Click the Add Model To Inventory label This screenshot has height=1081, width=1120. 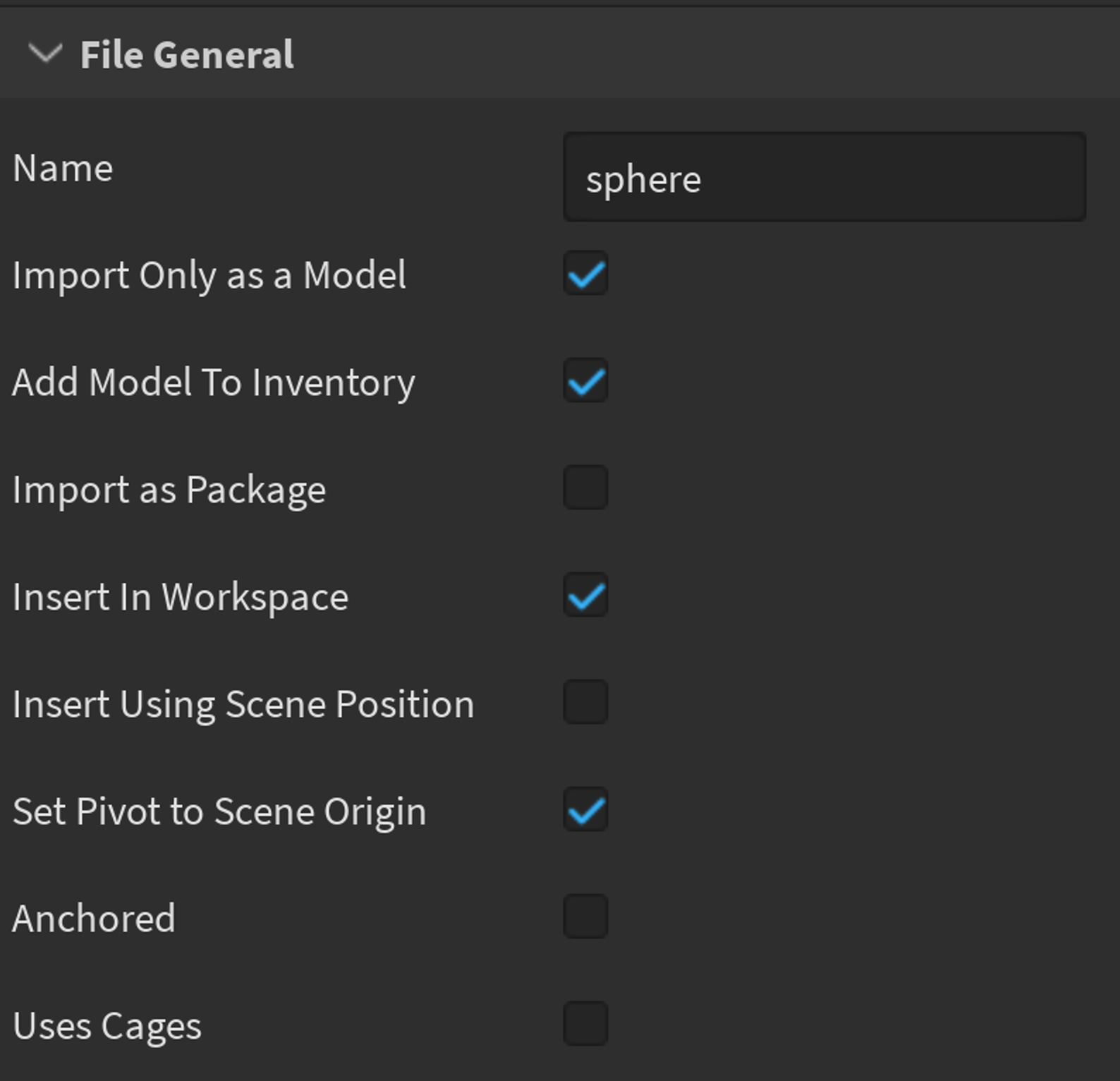tap(214, 383)
